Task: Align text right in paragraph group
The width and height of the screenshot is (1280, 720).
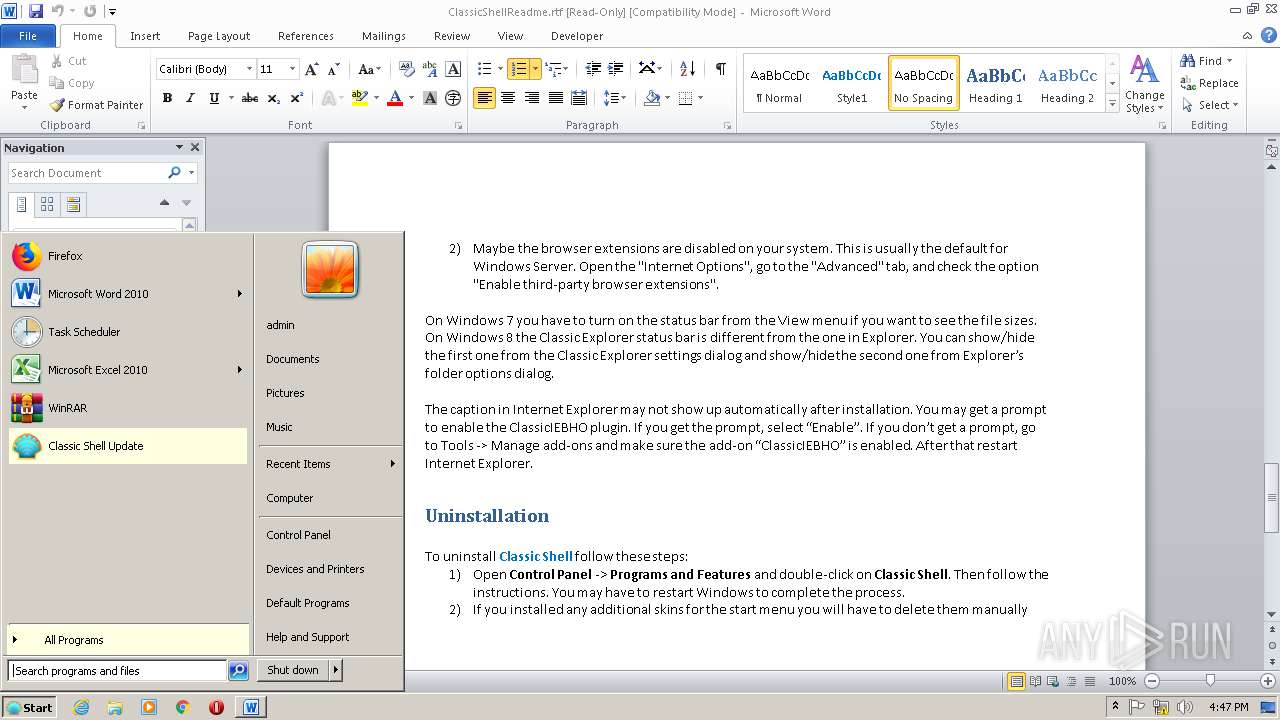Action: click(x=532, y=98)
